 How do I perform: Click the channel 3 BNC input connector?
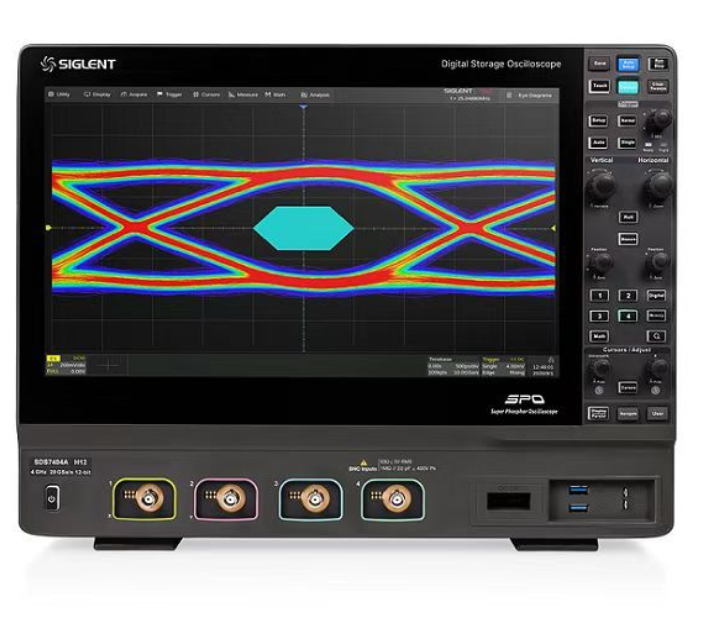pyautogui.click(x=313, y=497)
